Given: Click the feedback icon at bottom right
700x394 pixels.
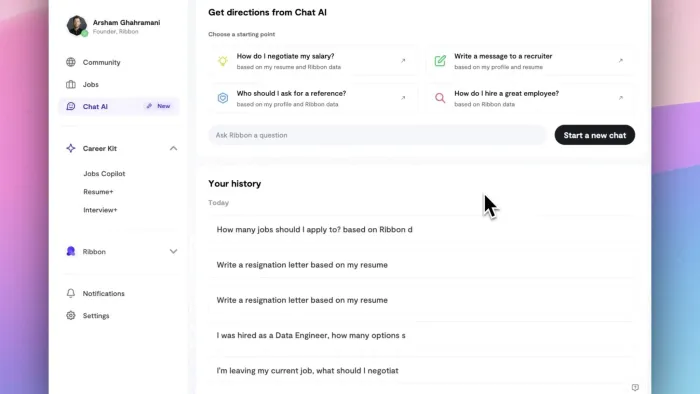Looking at the screenshot, I should pyautogui.click(x=635, y=387).
